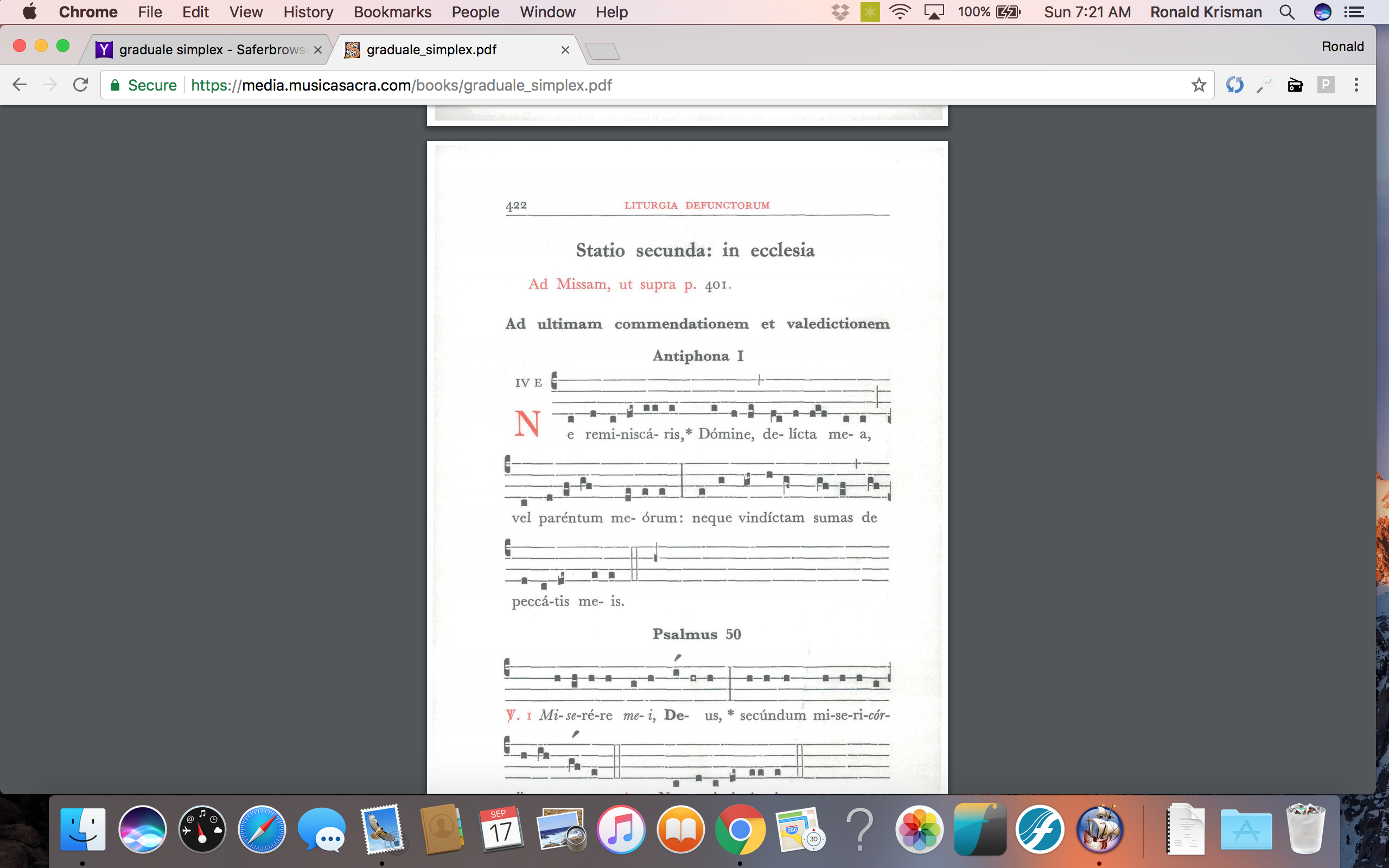Open Calendar showing Sep 17
The height and width of the screenshot is (868, 1389).
click(x=500, y=829)
